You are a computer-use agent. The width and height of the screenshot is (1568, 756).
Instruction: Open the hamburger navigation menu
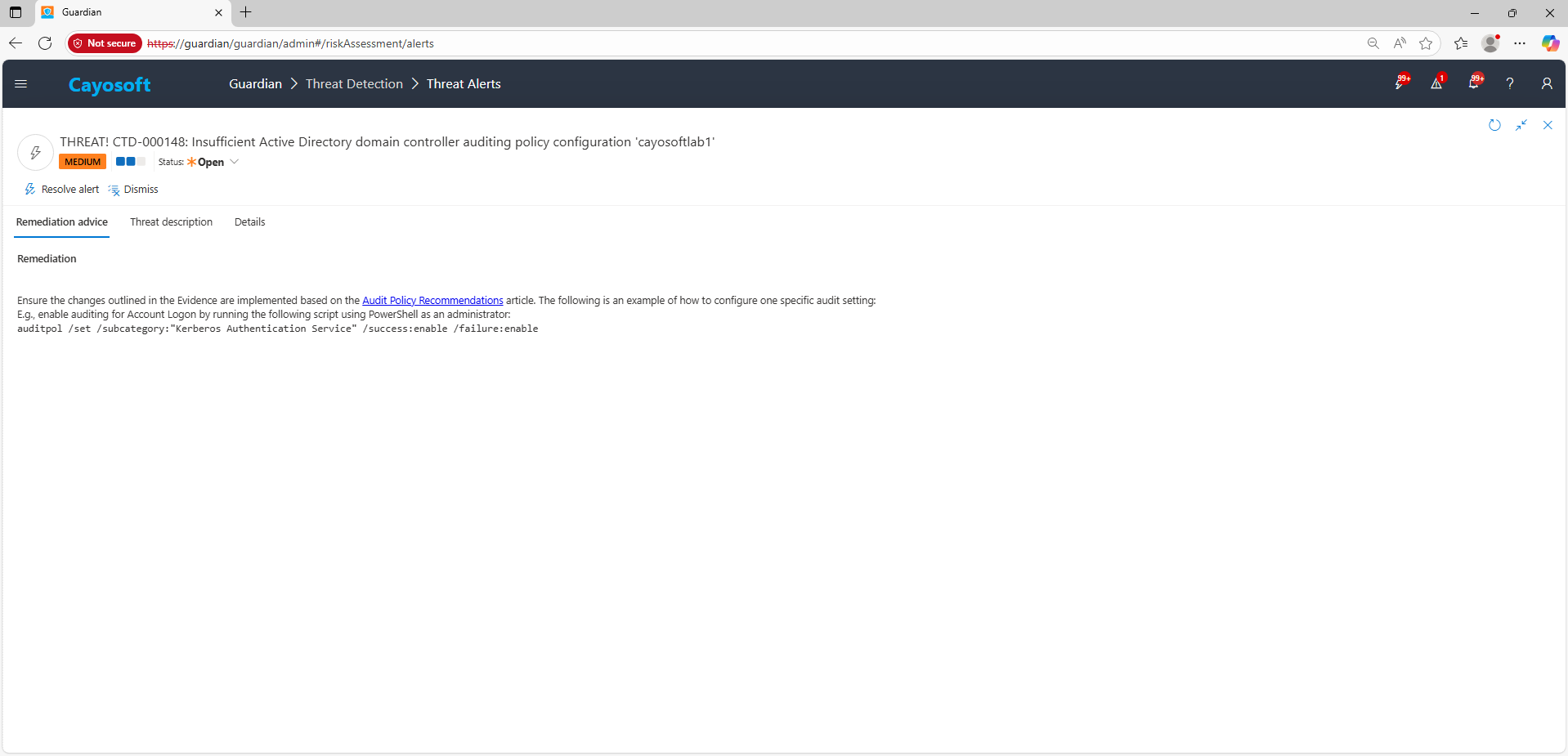[21, 83]
